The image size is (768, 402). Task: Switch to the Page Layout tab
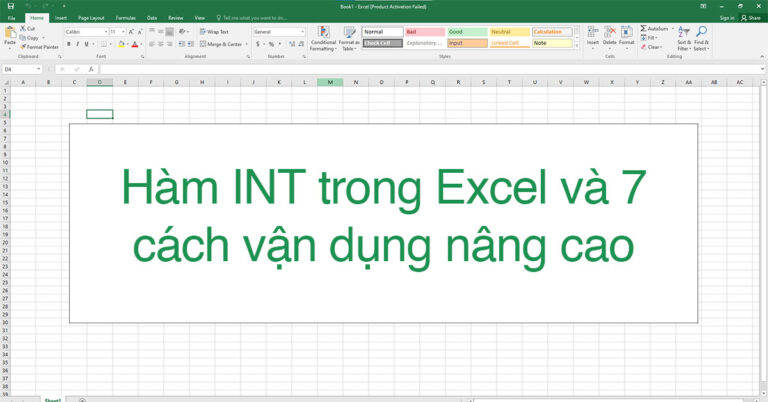coord(91,18)
